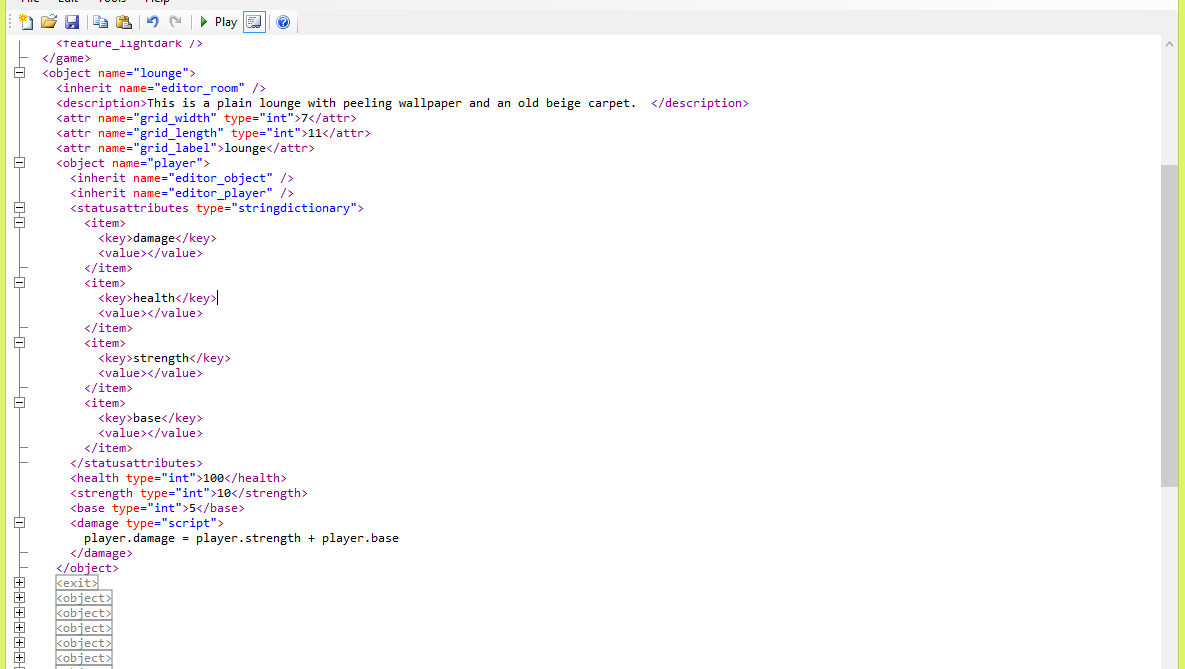Image resolution: width=1185 pixels, height=669 pixels.
Task: Collapse the item containing the strength key
Action: tap(19, 343)
